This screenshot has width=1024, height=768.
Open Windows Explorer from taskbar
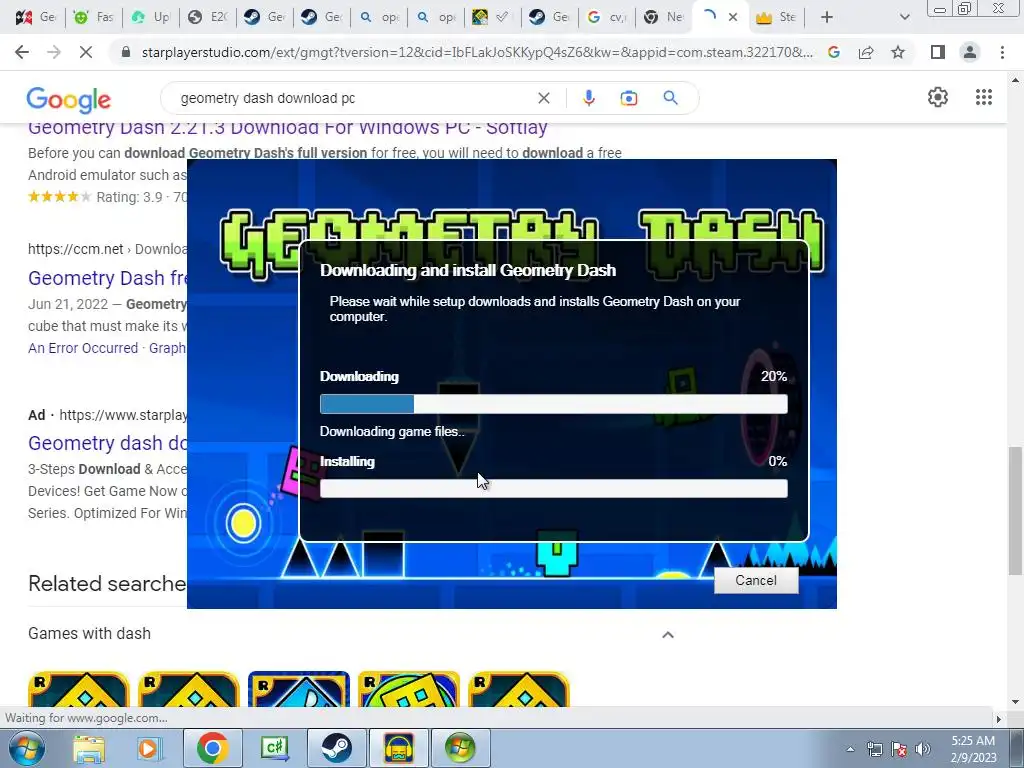[x=88, y=749]
